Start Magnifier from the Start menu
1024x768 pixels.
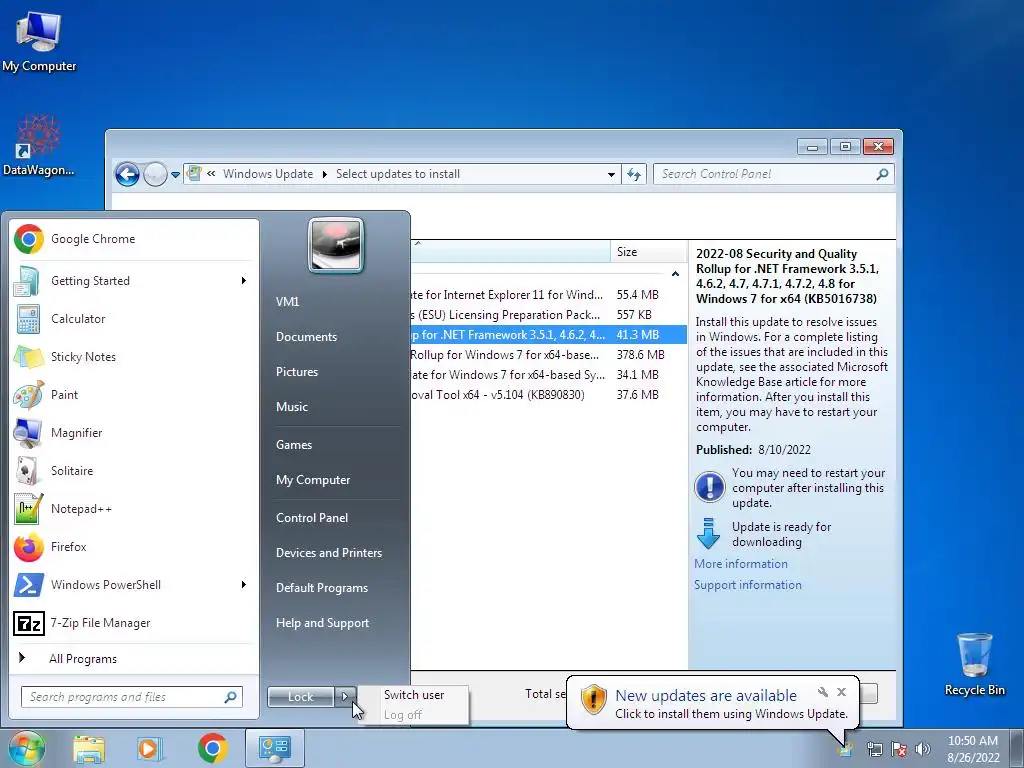tap(134, 432)
